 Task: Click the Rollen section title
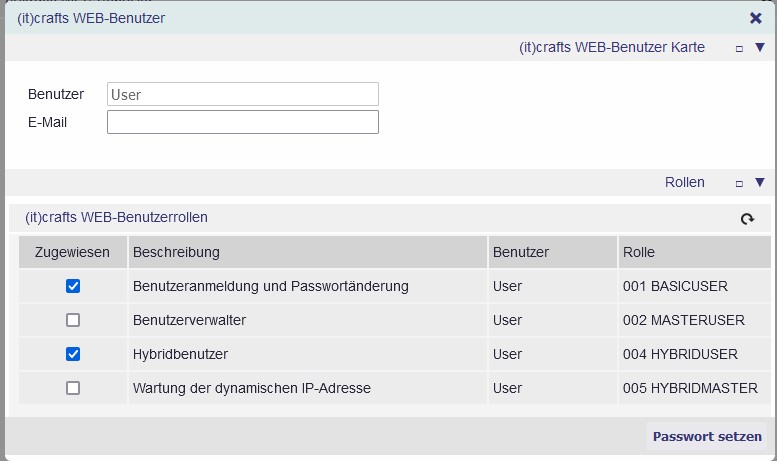[684, 182]
